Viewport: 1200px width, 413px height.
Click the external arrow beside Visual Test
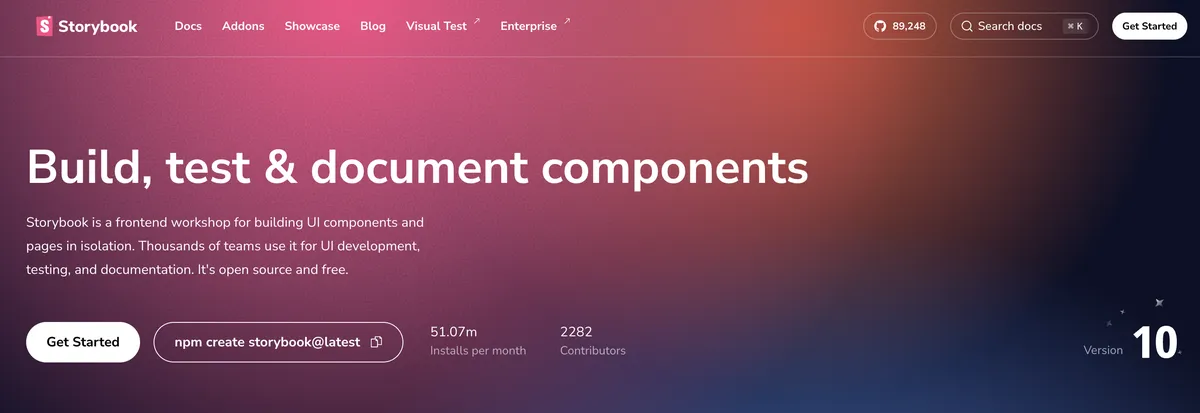(x=476, y=21)
